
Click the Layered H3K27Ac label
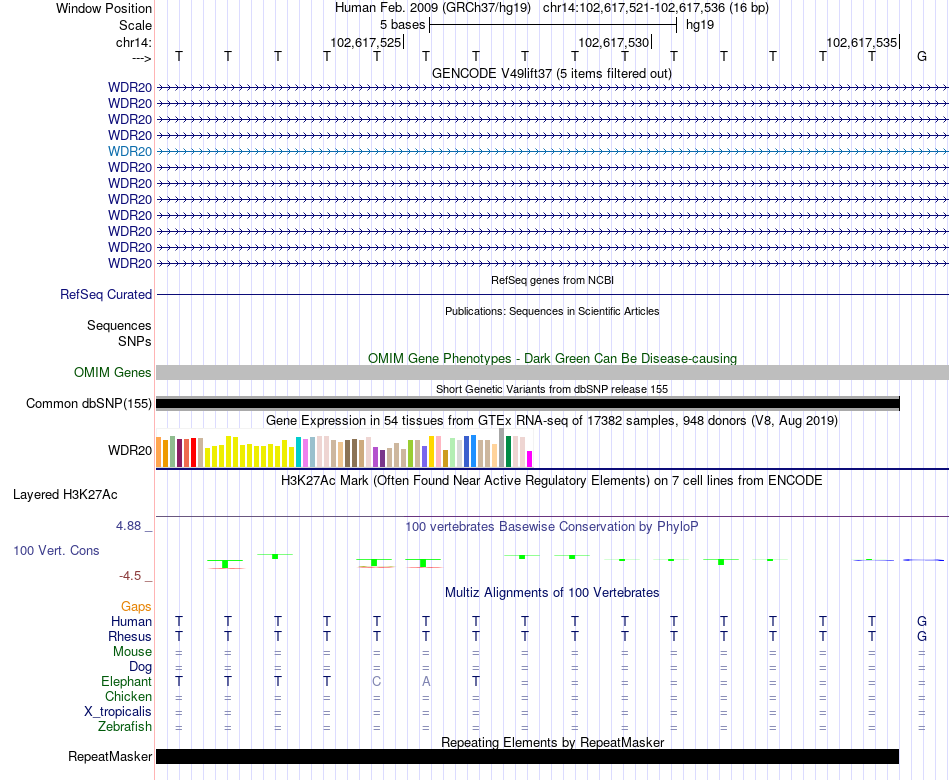(x=65, y=495)
